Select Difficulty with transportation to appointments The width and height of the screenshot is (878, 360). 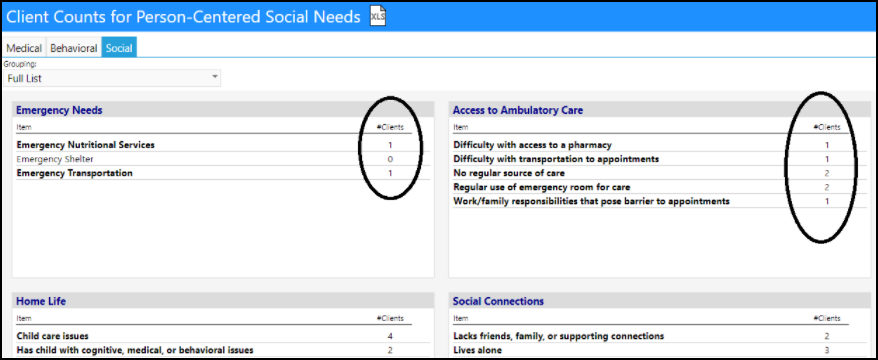[660, 159]
